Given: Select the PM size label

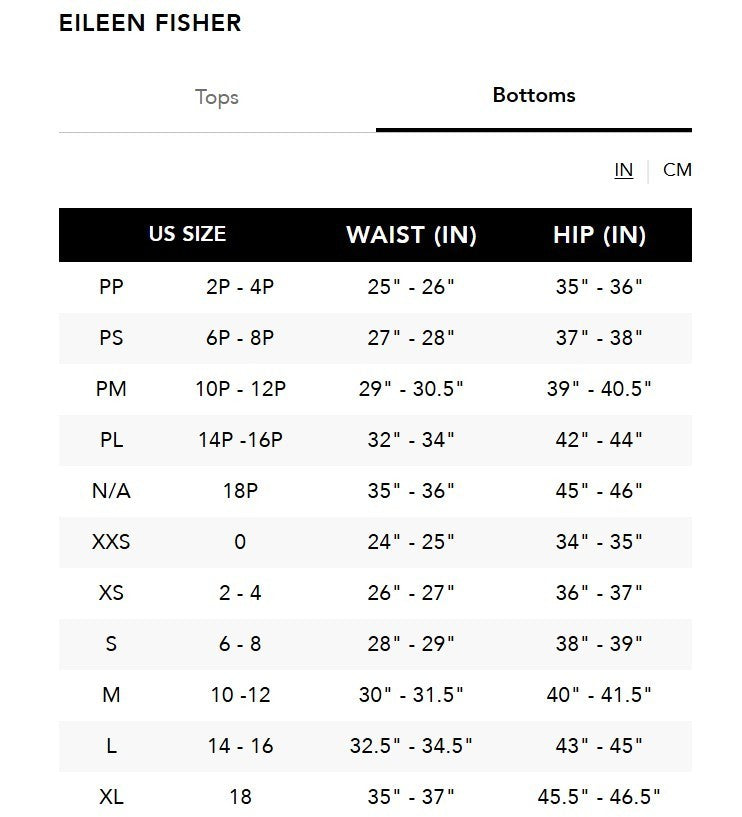Looking at the screenshot, I should click(111, 388).
